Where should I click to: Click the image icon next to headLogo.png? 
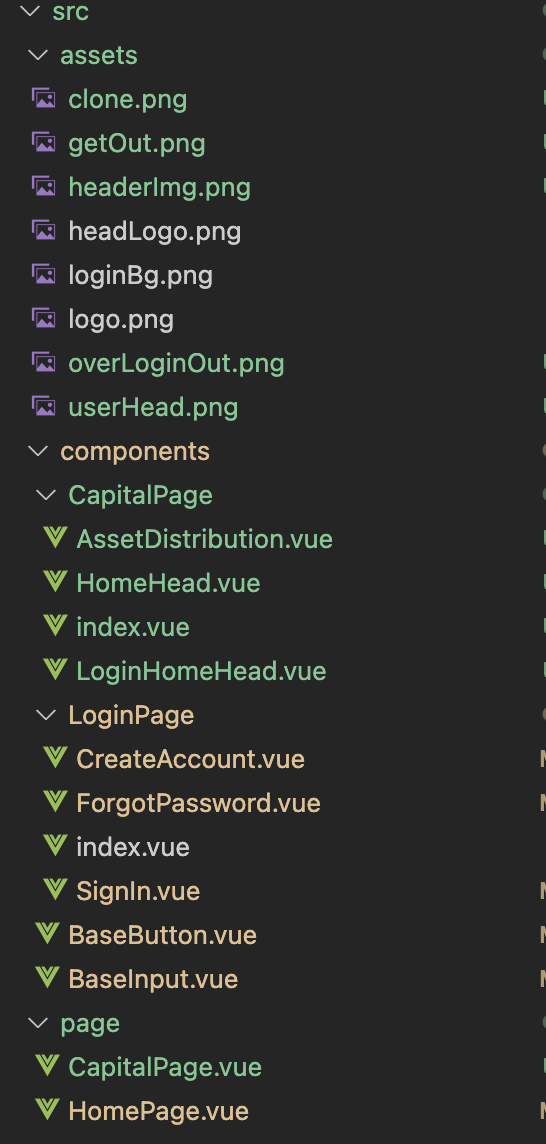[44, 231]
